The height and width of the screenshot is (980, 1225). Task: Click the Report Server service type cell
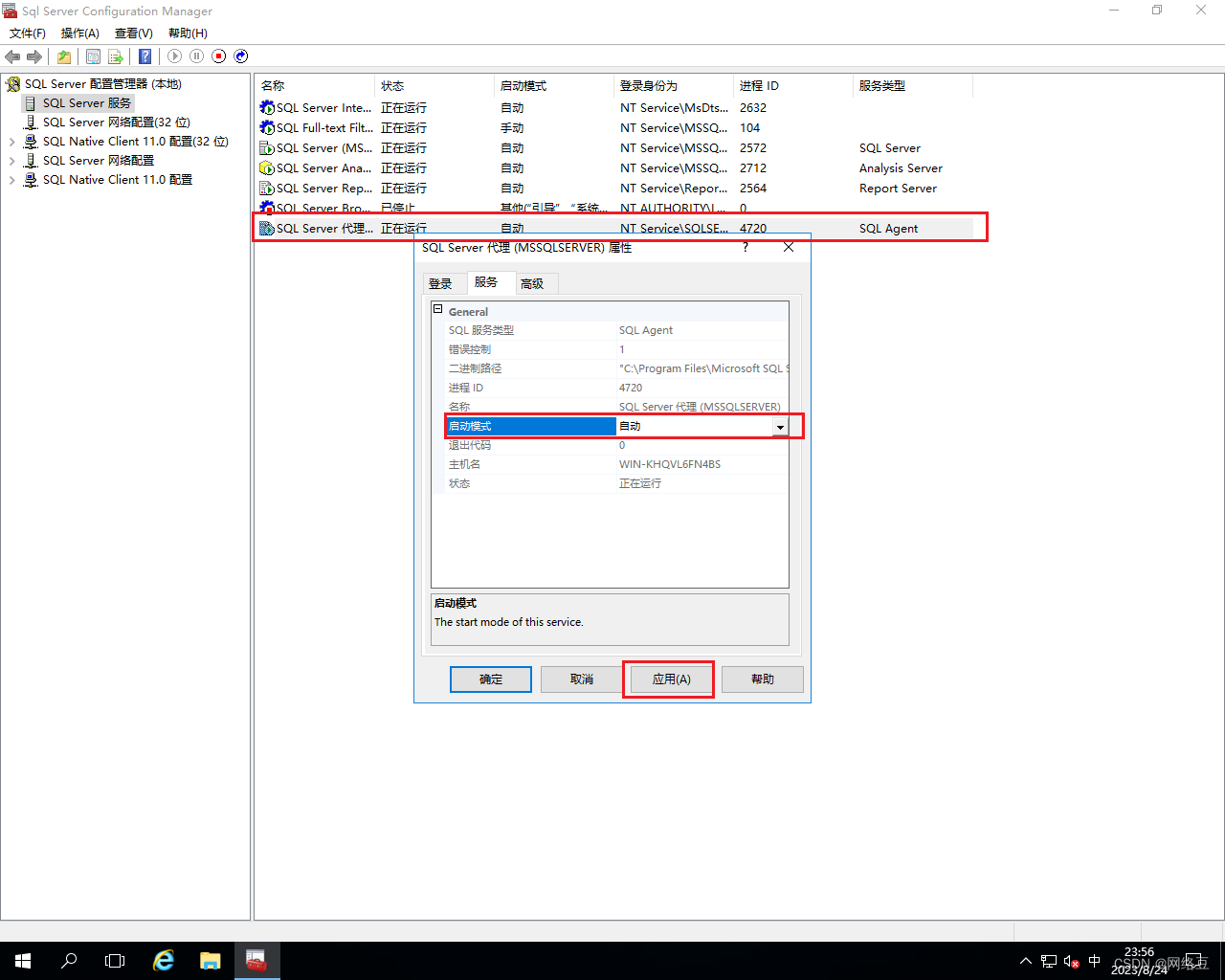point(898,189)
